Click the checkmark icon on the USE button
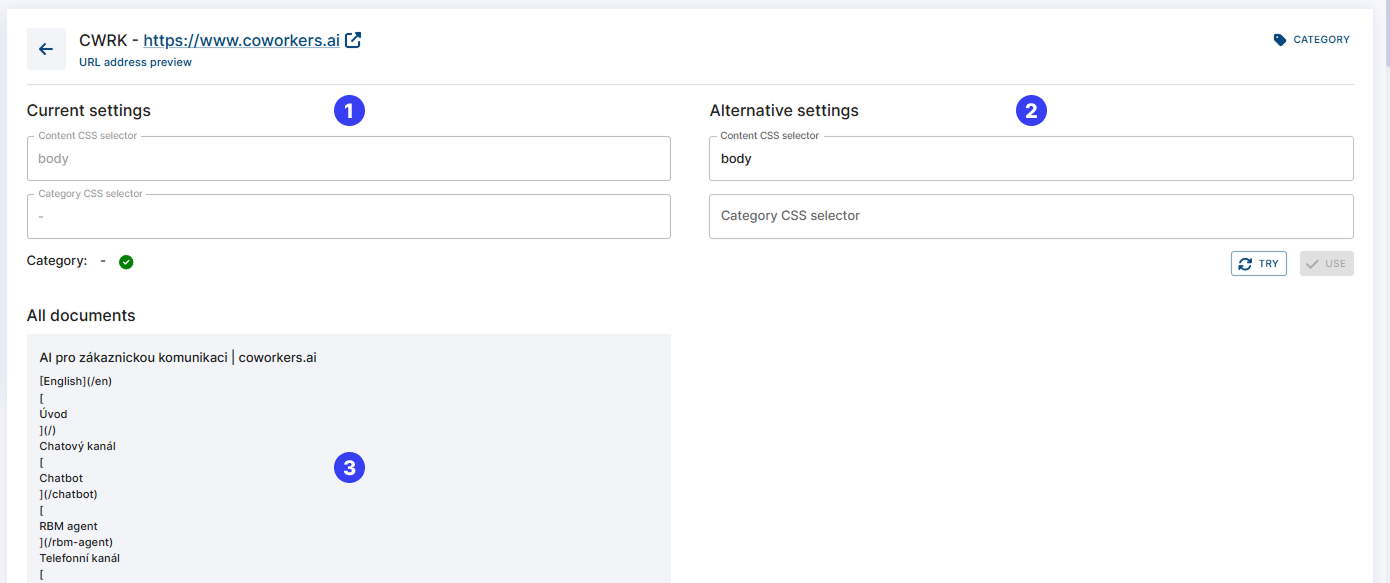Screen dimensions: 1390x583 (1312, 264)
